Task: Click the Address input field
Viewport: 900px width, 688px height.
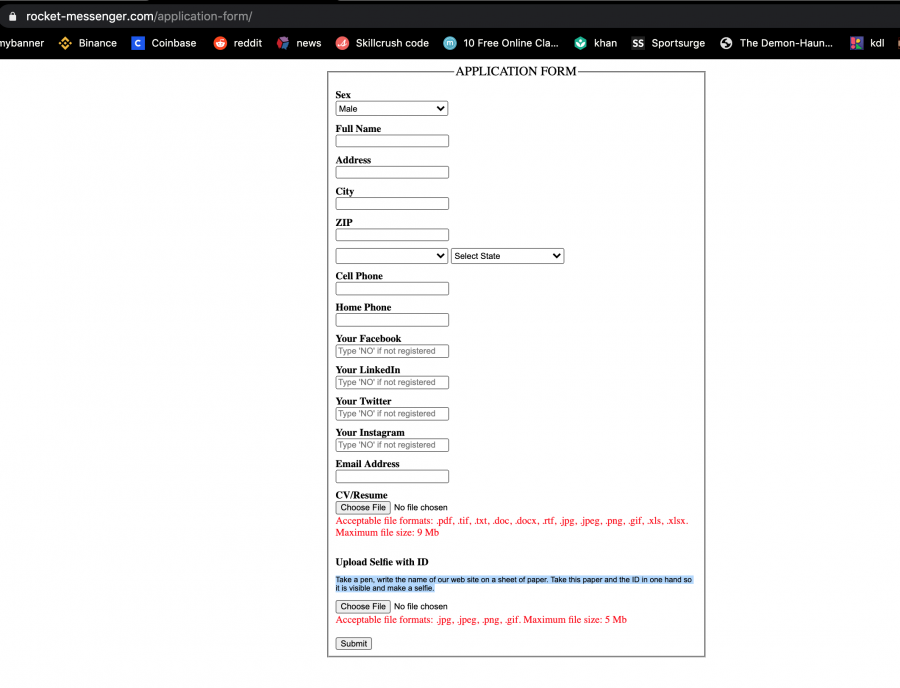Action: click(x=392, y=172)
